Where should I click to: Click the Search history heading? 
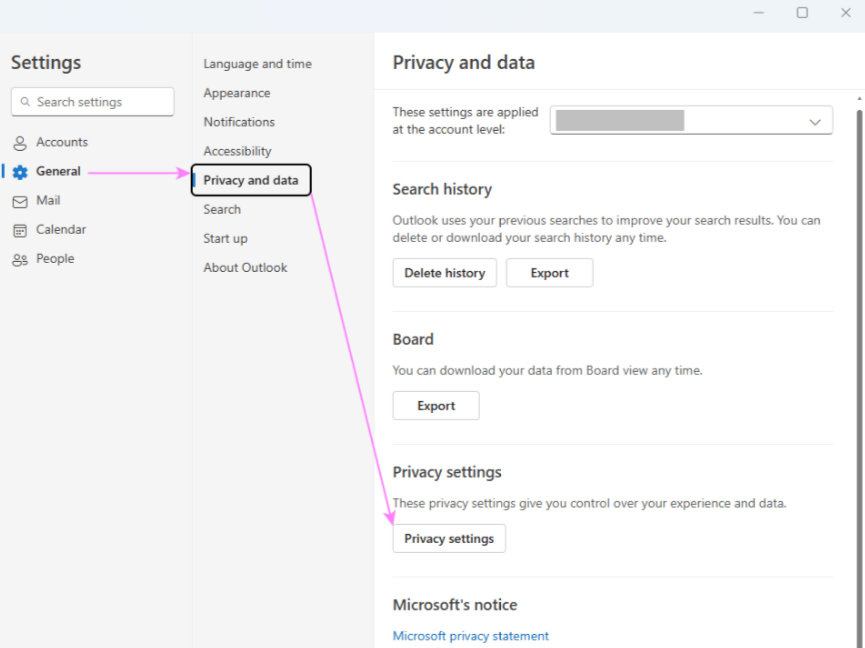(x=442, y=189)
